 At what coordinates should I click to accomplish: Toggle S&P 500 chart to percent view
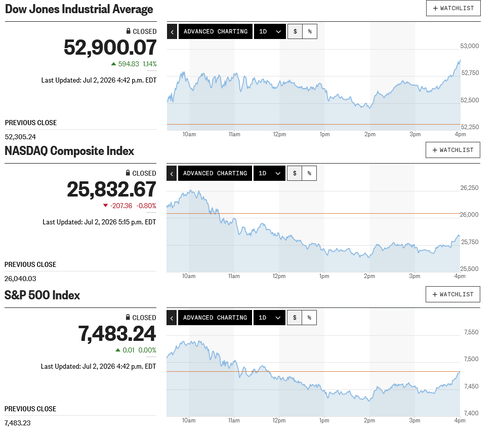click(x=309, y=318)
